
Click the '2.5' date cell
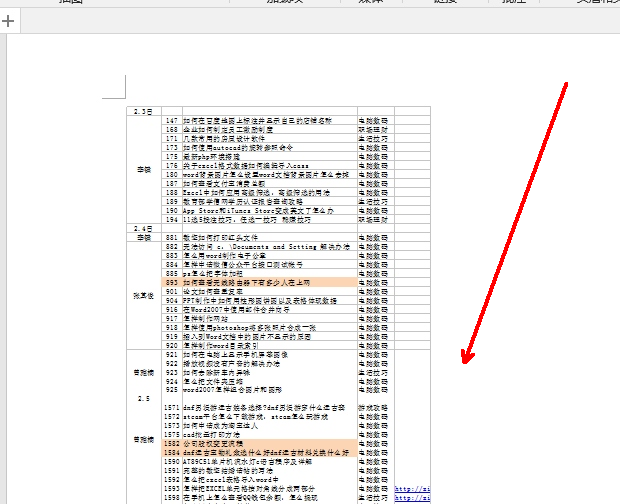pyautogui.click(x=144, y=398)
